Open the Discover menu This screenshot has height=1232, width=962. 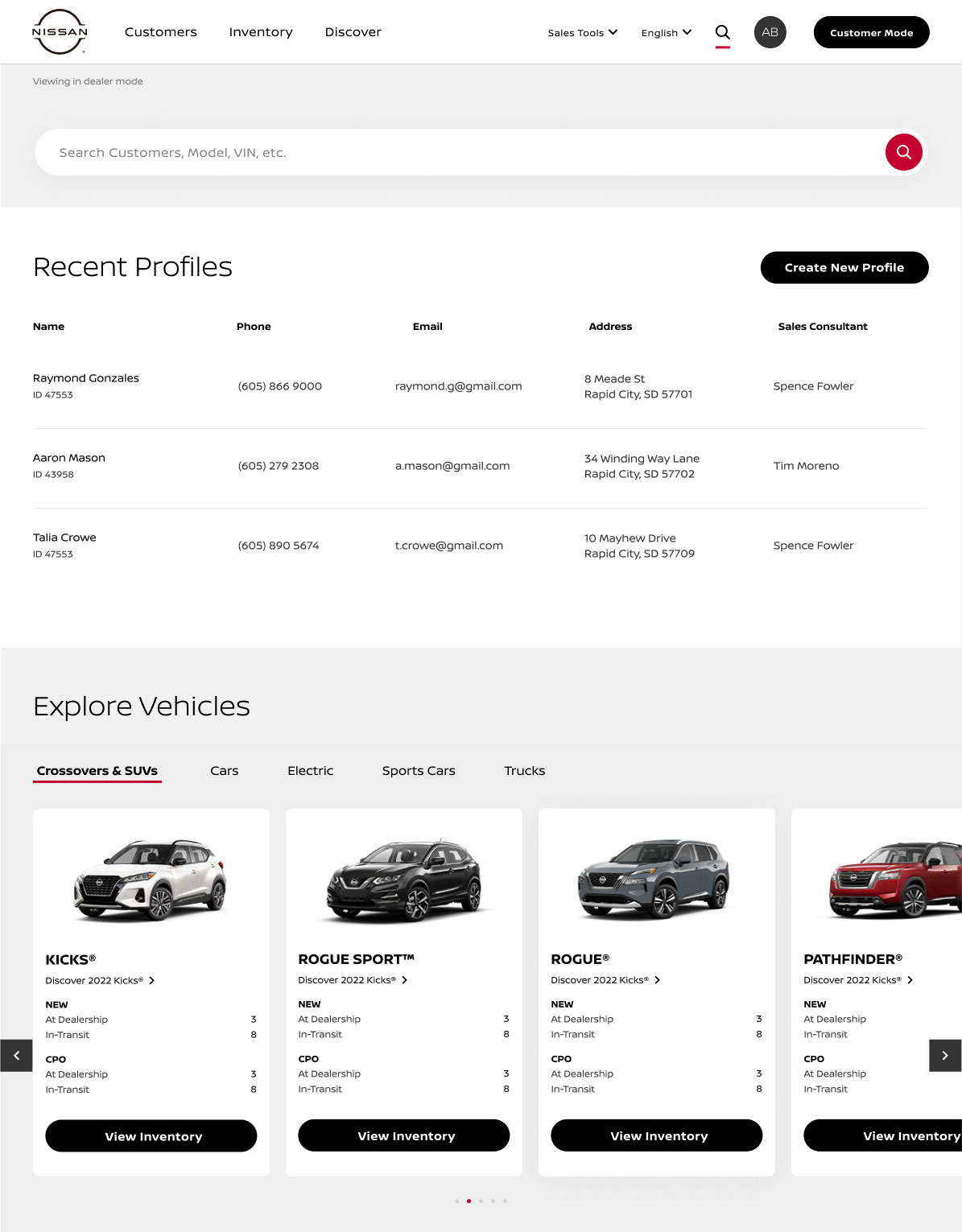tap(353, 32)
